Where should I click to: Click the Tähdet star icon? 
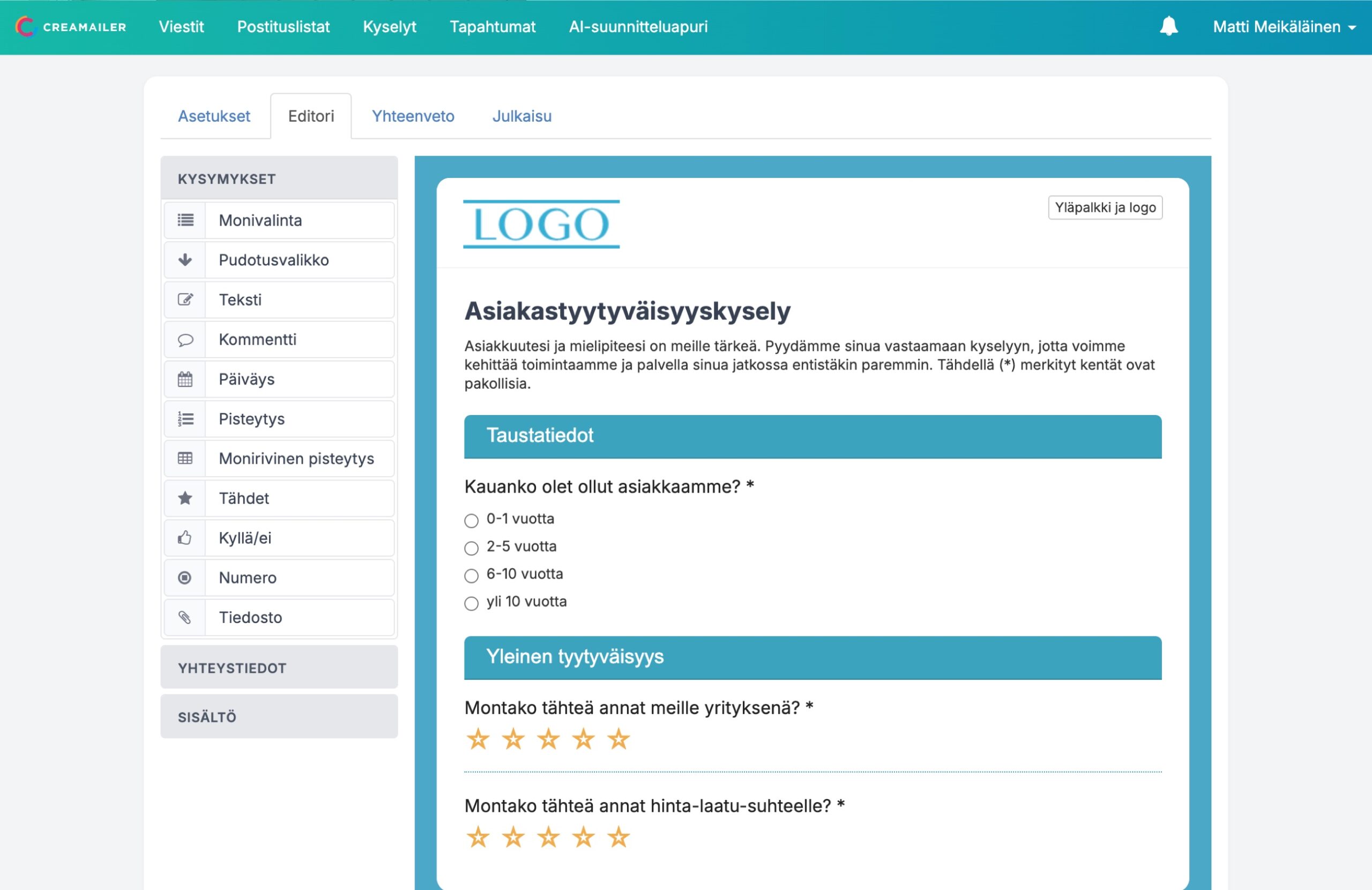tap(185, 499)
